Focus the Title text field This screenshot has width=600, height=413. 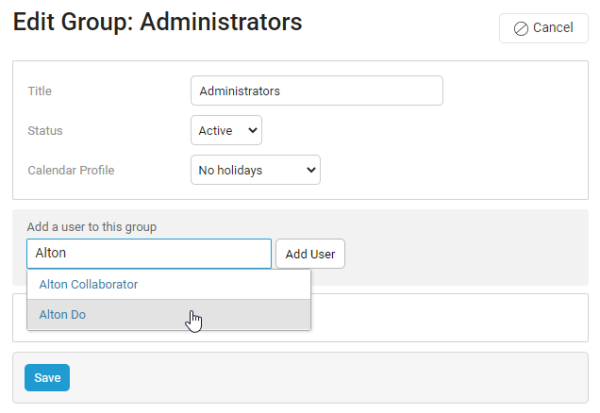tap(316, 91)
